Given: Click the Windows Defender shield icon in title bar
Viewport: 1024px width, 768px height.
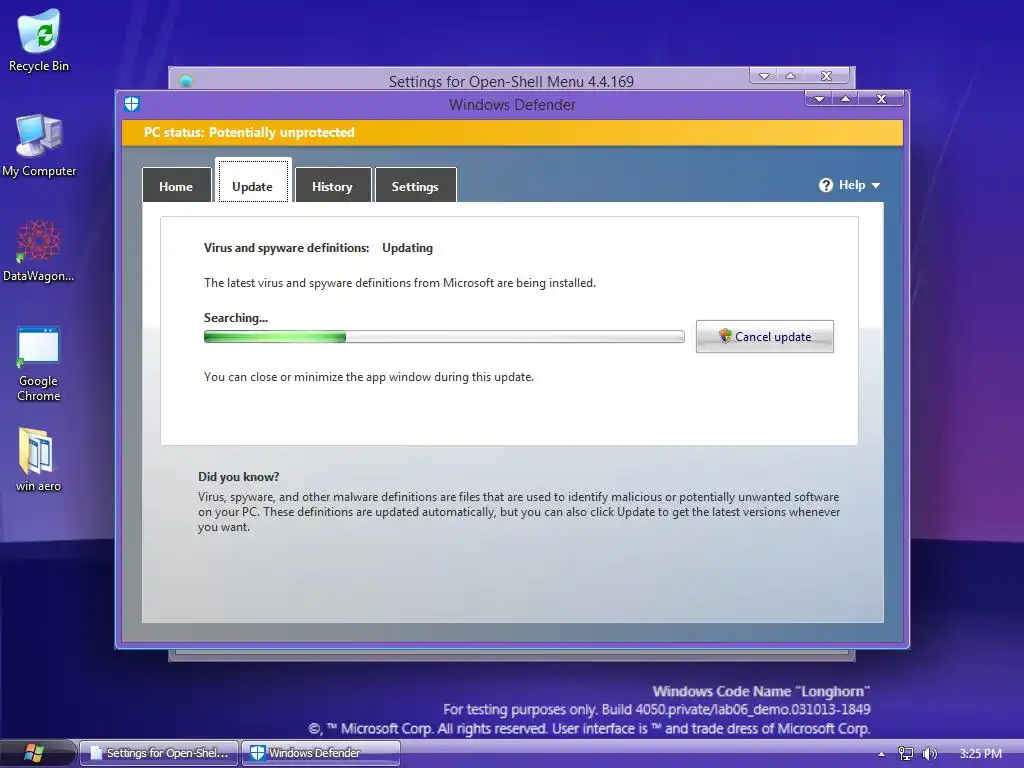Looking at the screenshot, I should point(132,104).
